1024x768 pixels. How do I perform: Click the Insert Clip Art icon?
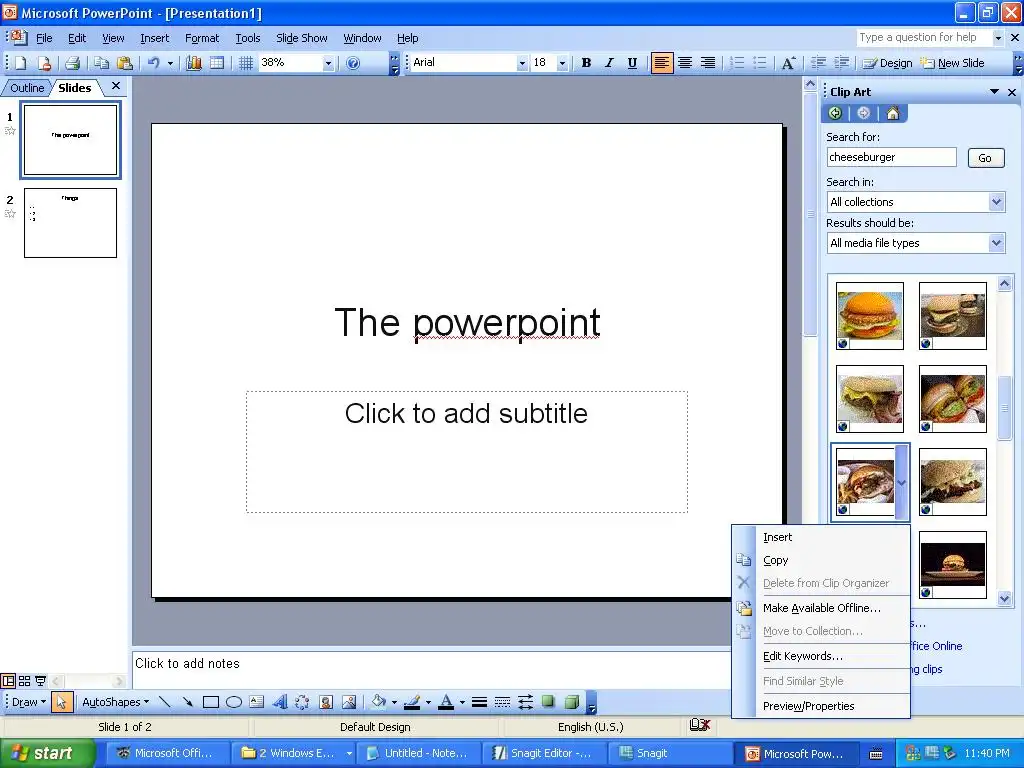click(x=325, y=702)
